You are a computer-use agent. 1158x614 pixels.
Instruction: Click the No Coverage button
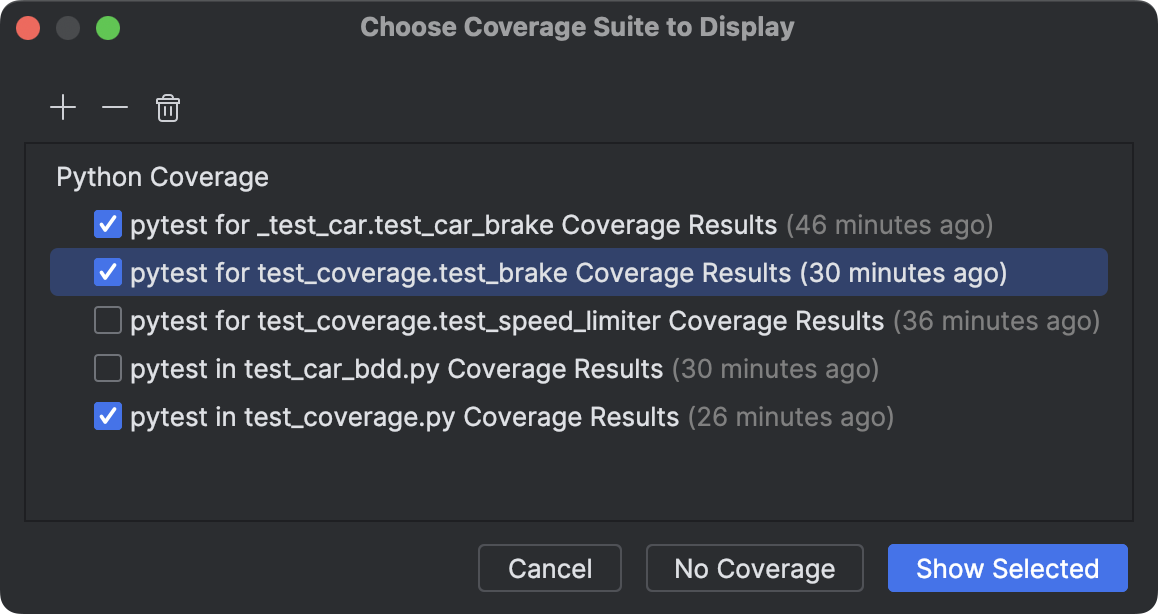(754, 568)
